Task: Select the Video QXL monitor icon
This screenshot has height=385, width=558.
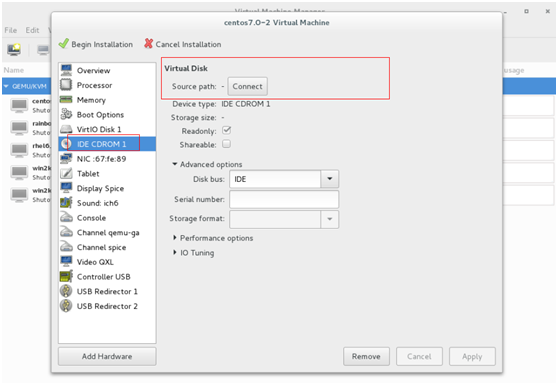Action: 66,262
